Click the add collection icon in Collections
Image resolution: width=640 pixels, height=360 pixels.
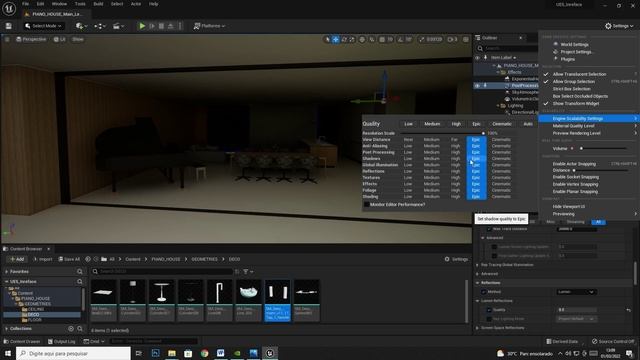coord(71,329)
